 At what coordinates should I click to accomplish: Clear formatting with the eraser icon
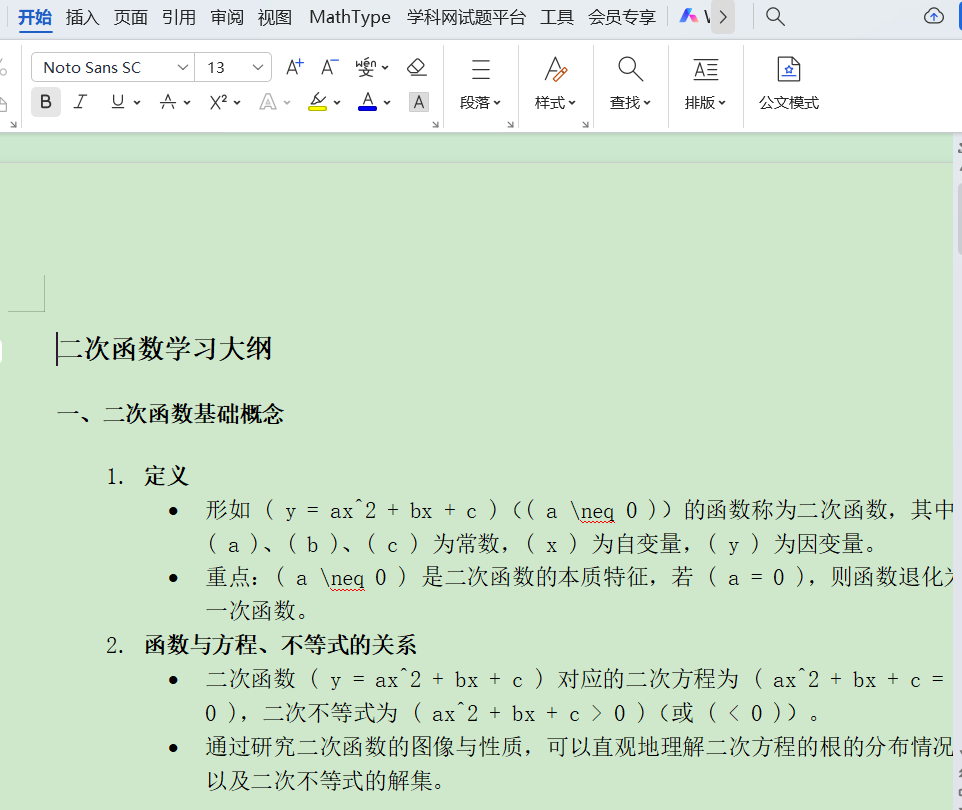(x=416, y=66)
